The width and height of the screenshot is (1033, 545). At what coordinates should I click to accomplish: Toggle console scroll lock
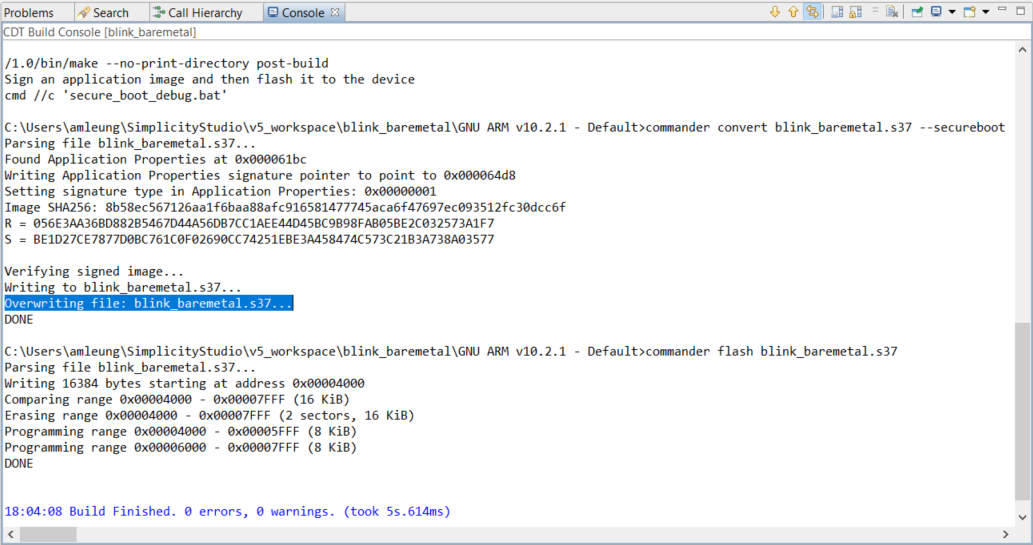point(856,12)
